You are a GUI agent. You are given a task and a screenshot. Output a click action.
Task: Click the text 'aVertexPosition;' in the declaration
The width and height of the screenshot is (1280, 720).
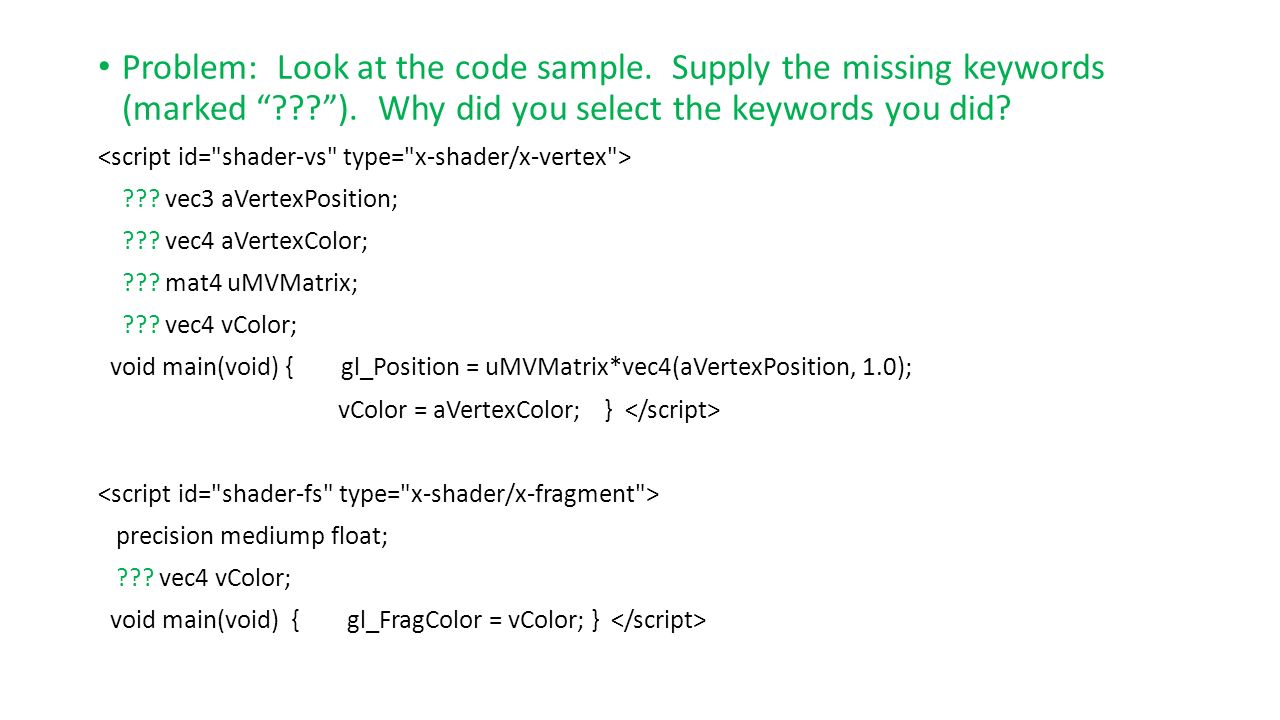pyautogui.click(x=310, y=199)
